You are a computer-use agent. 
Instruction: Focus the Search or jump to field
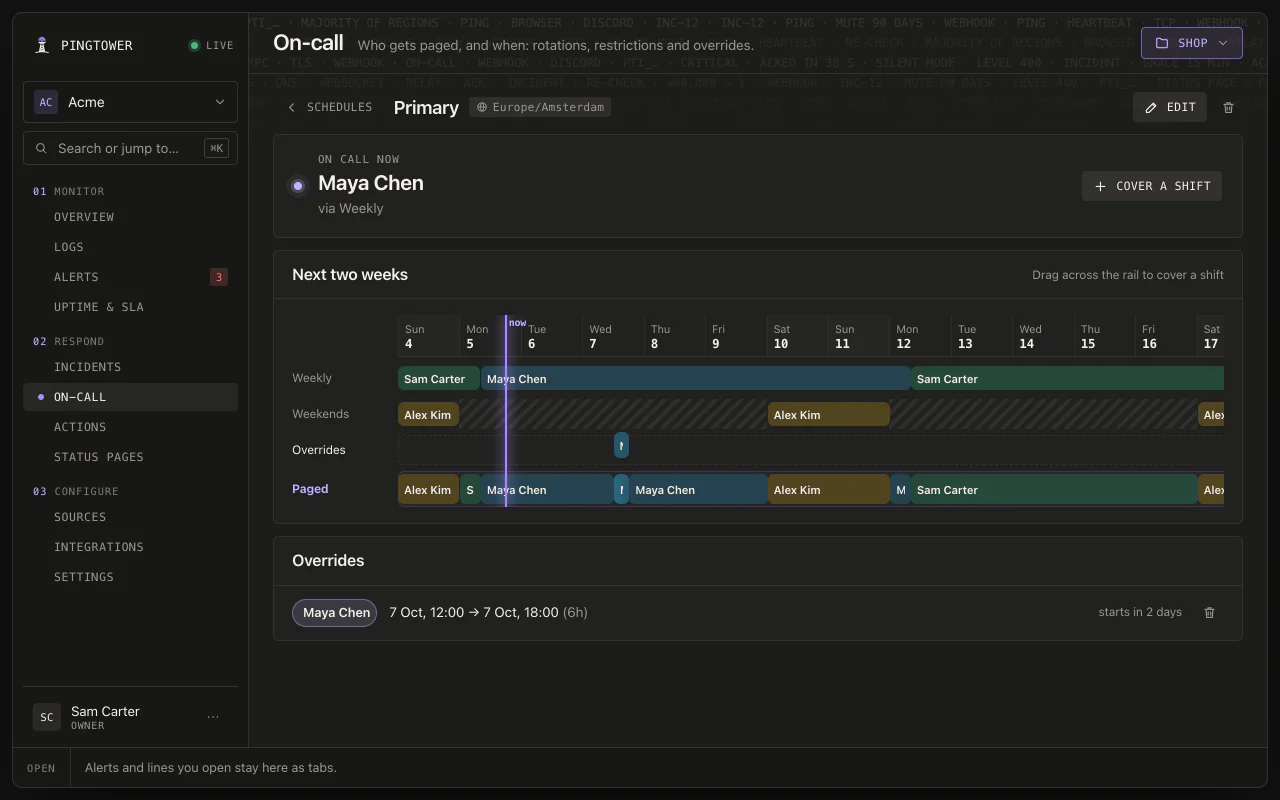pos(130,148)
